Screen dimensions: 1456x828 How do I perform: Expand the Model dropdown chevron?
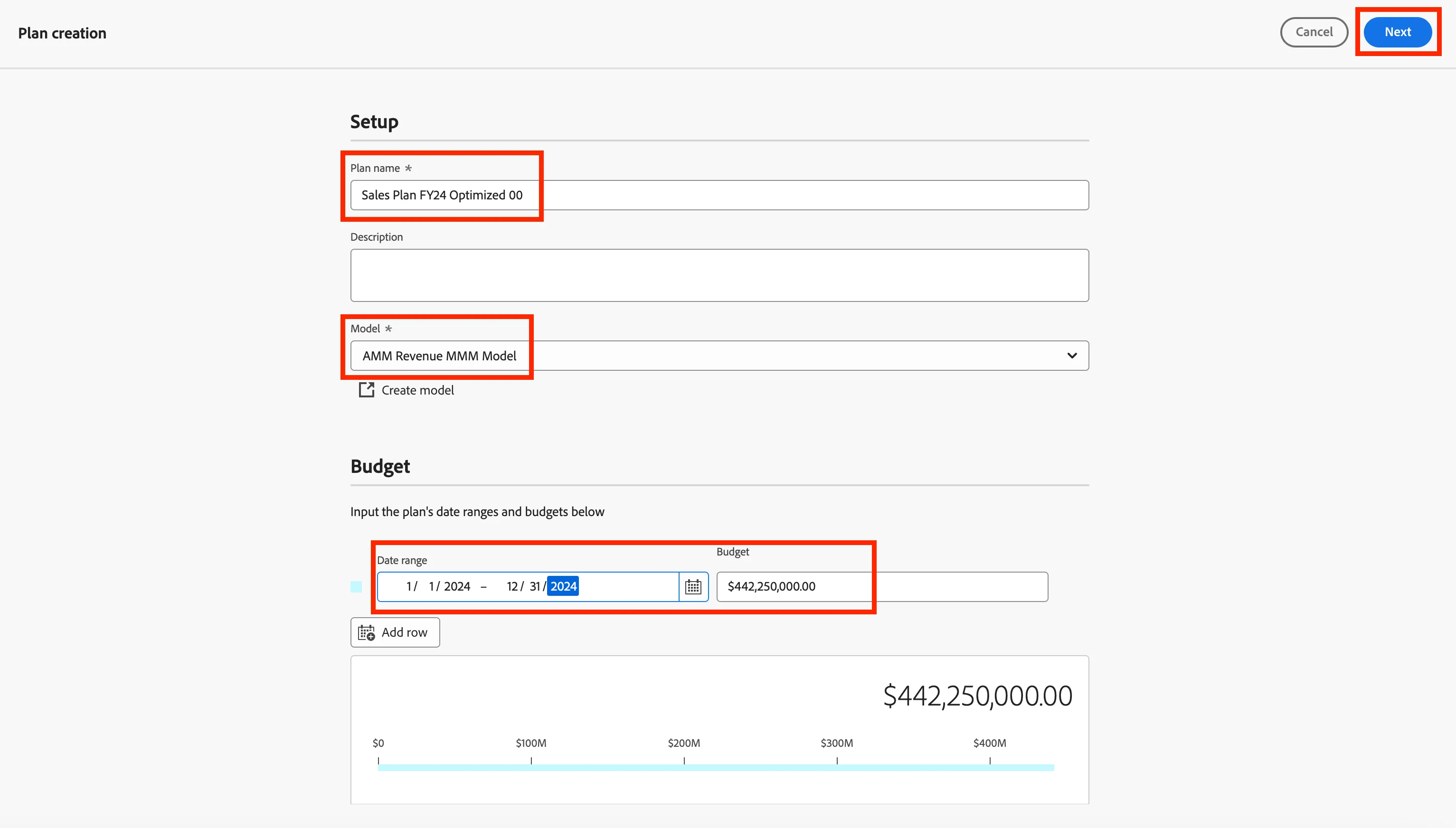tap(1072, 356)
